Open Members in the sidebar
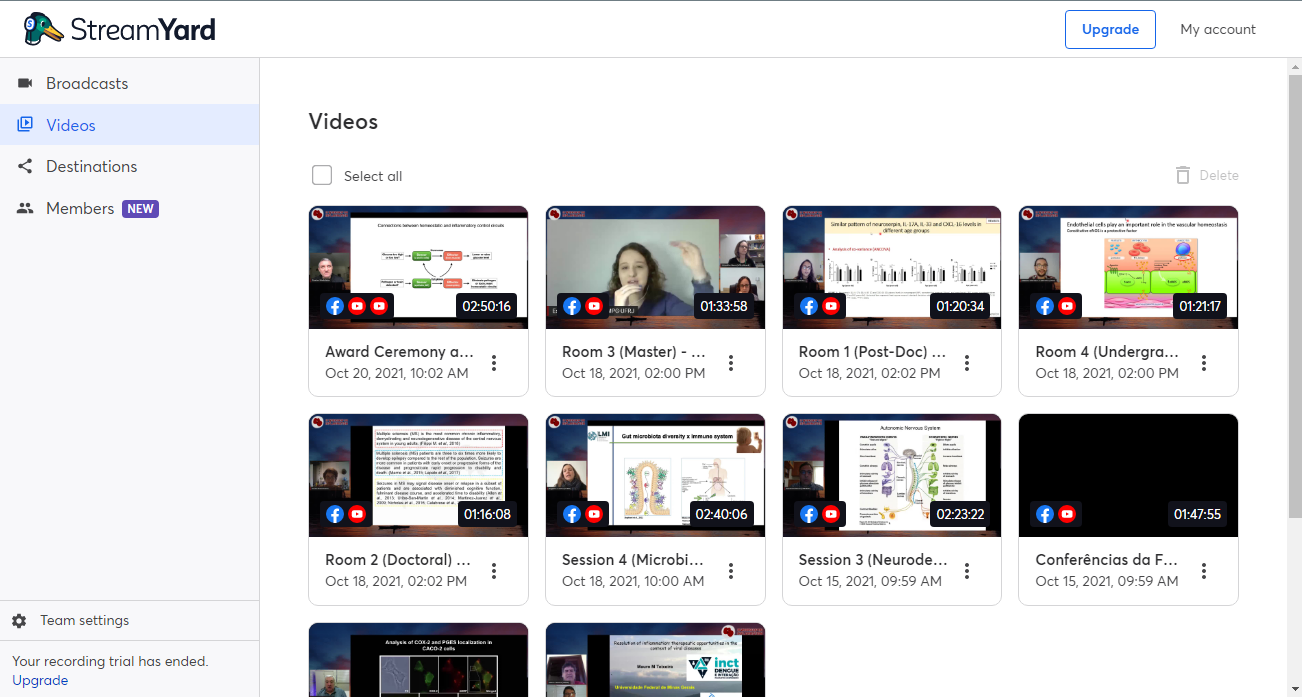The width and height of the screenshot is (1302, 697). (129, 208)
